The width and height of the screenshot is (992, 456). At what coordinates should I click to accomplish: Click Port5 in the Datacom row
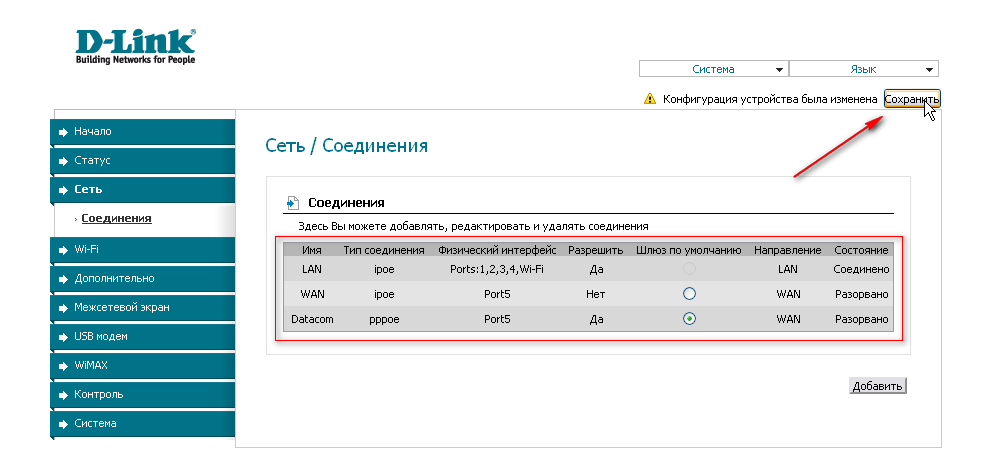pos(497,319)
